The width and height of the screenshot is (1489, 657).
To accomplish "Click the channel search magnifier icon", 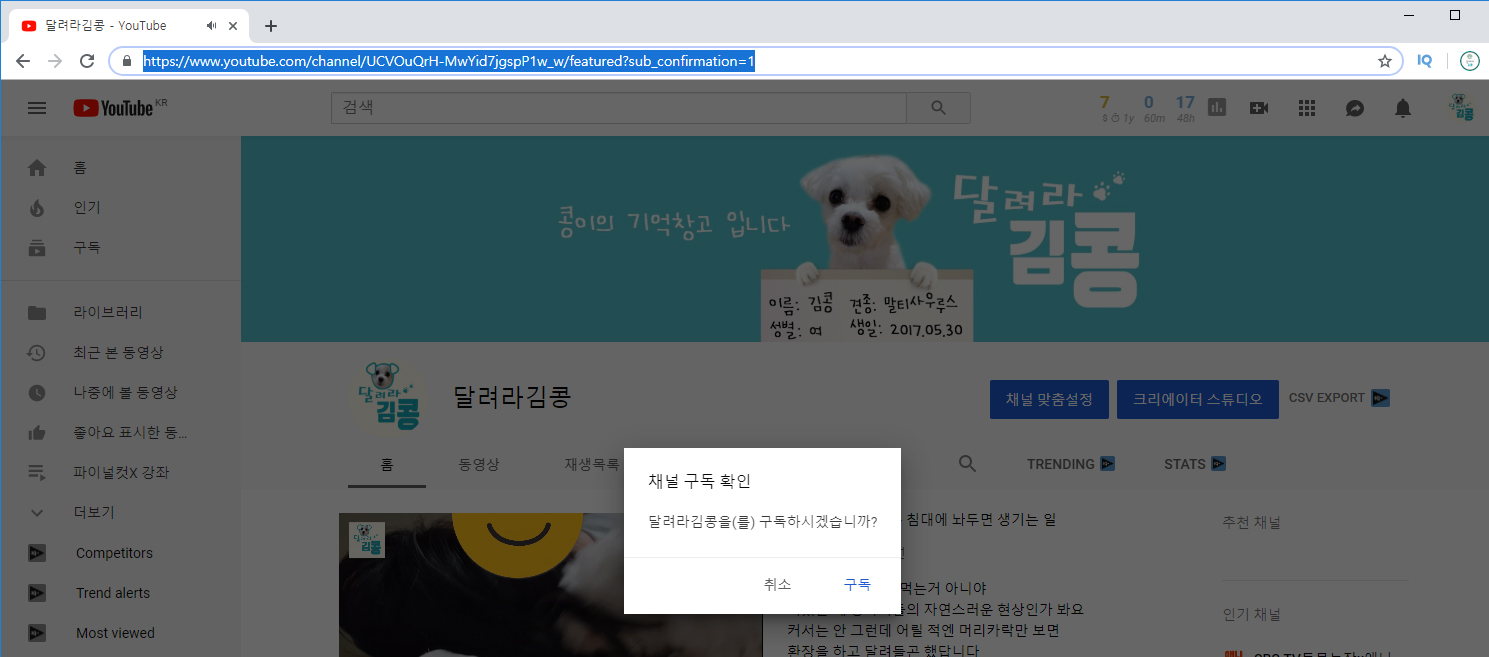I will [967, 464].
